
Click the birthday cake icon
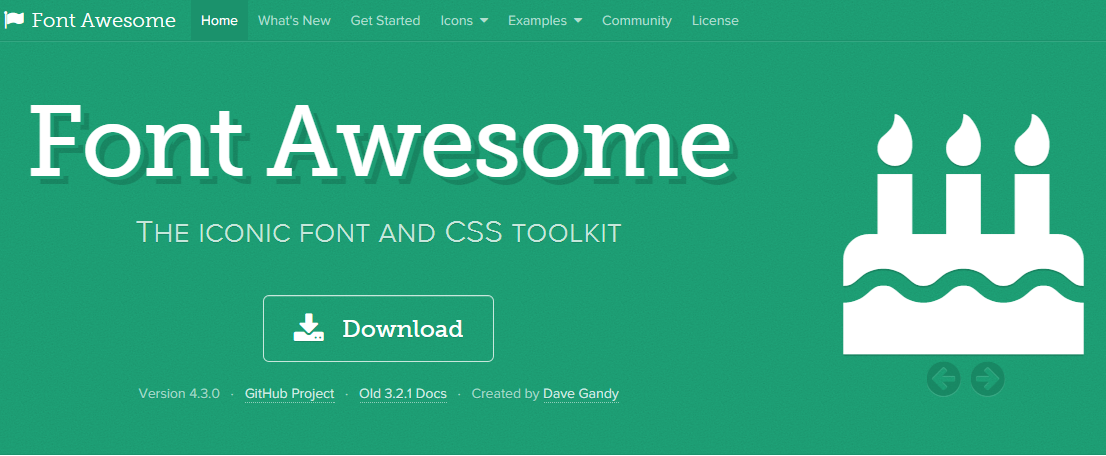tap(964, 234)
